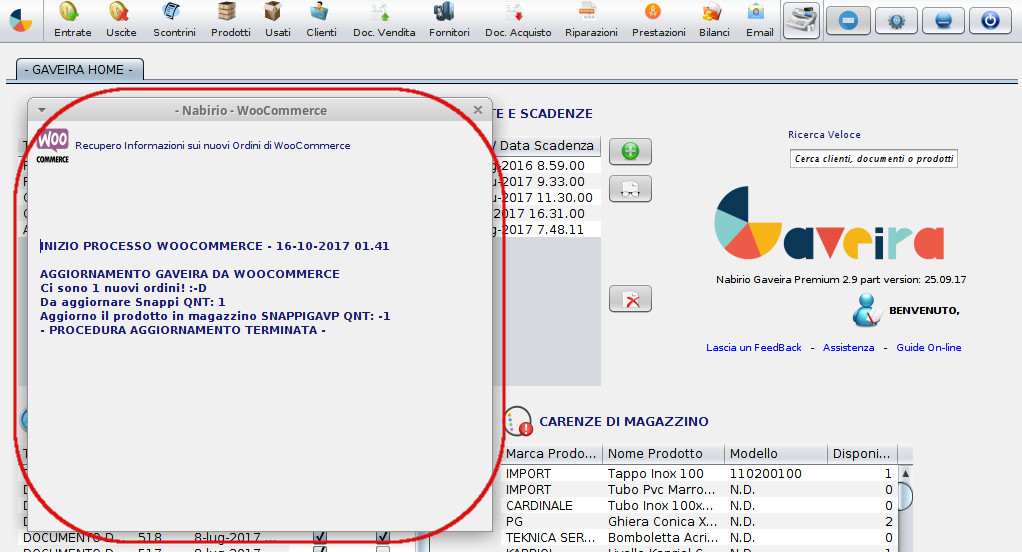Screen dimensions: 1022x552
Task: Click the Carenze di Magazzino alert icon
Action: point(519,421)
